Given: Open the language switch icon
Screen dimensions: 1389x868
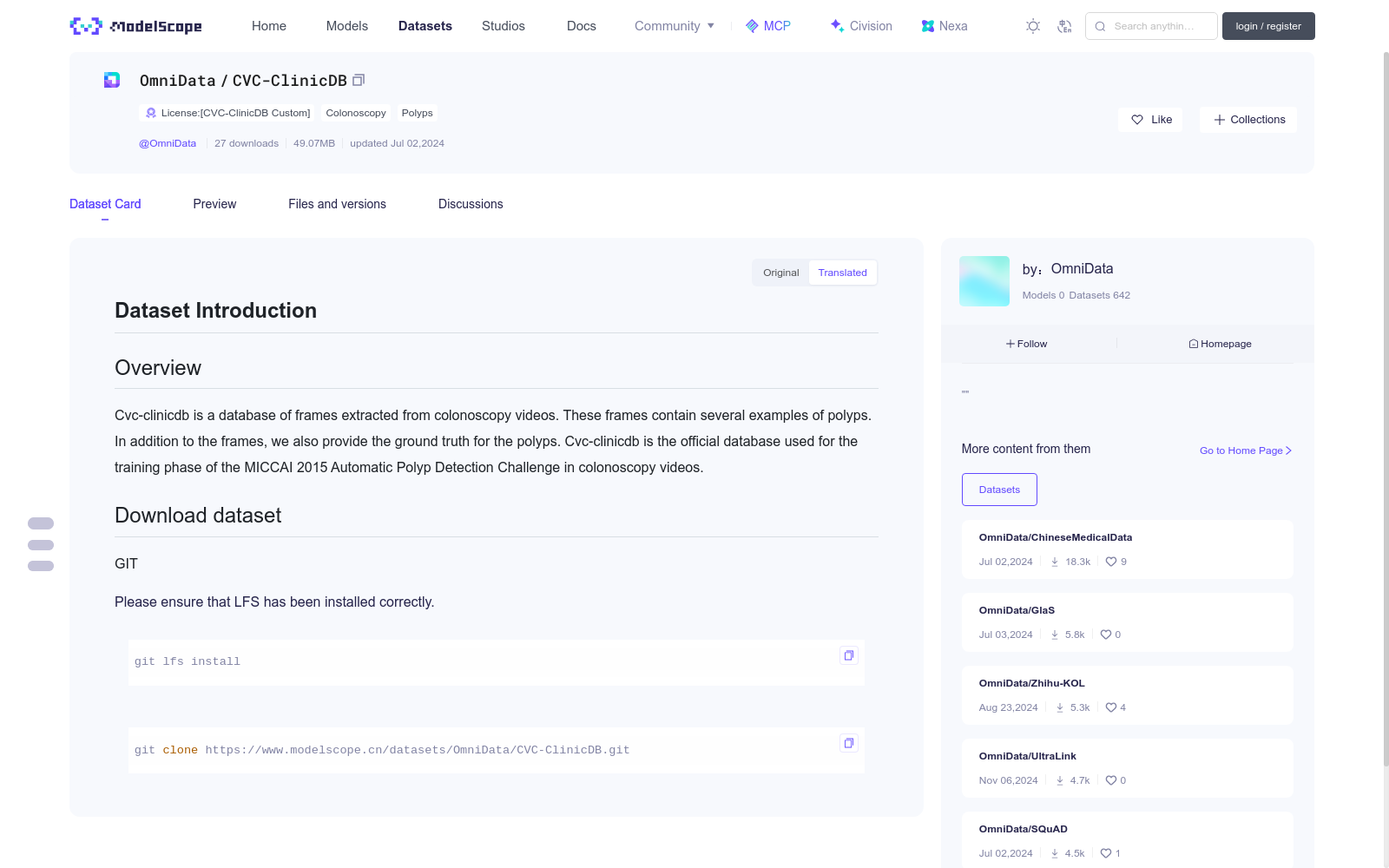Looking at the screenshot, I should coord(1064,26).
